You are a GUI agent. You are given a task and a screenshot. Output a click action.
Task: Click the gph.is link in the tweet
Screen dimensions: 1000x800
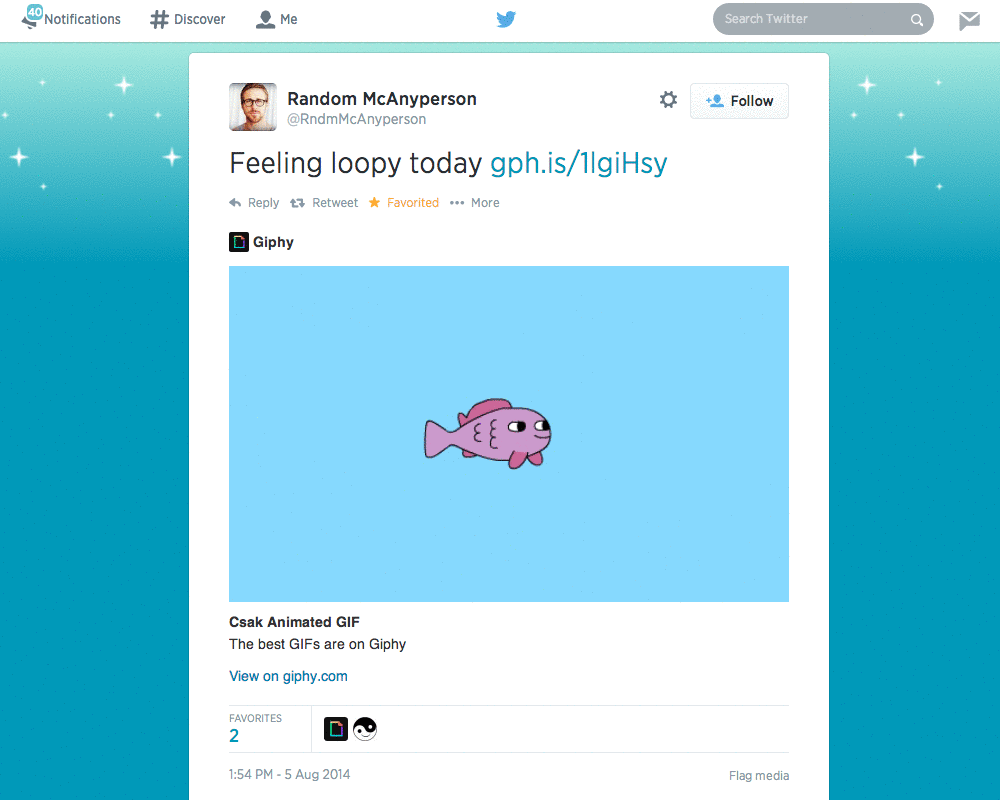click(x=578, y=162)
